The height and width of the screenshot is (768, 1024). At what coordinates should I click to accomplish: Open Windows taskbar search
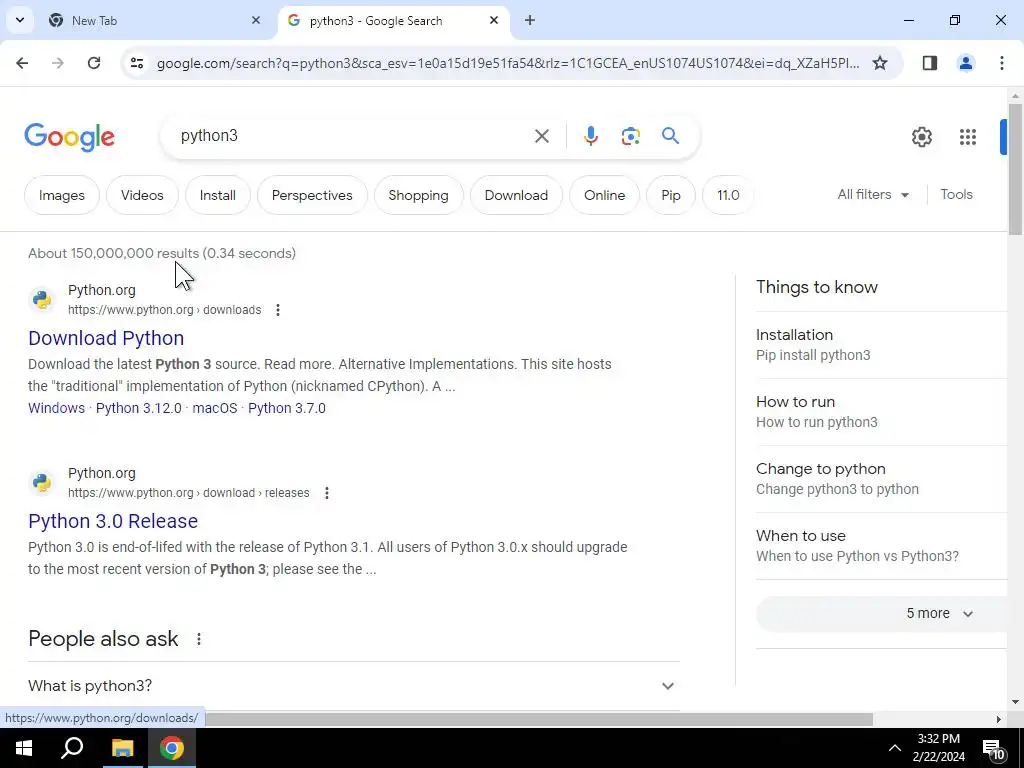coord(72,748)
